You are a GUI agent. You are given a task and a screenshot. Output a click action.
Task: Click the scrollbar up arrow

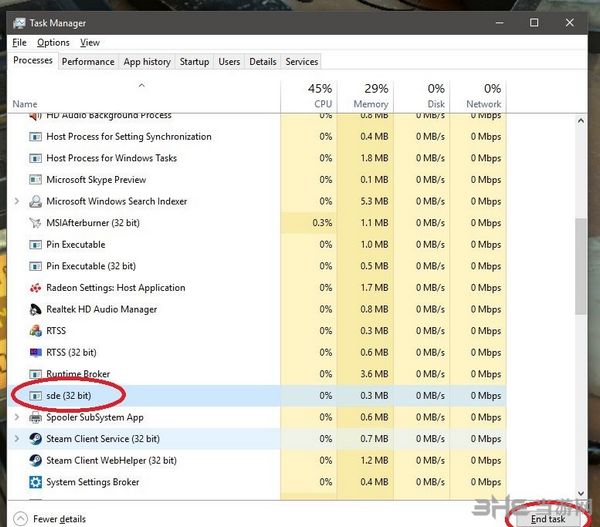(x=581, y=121)
